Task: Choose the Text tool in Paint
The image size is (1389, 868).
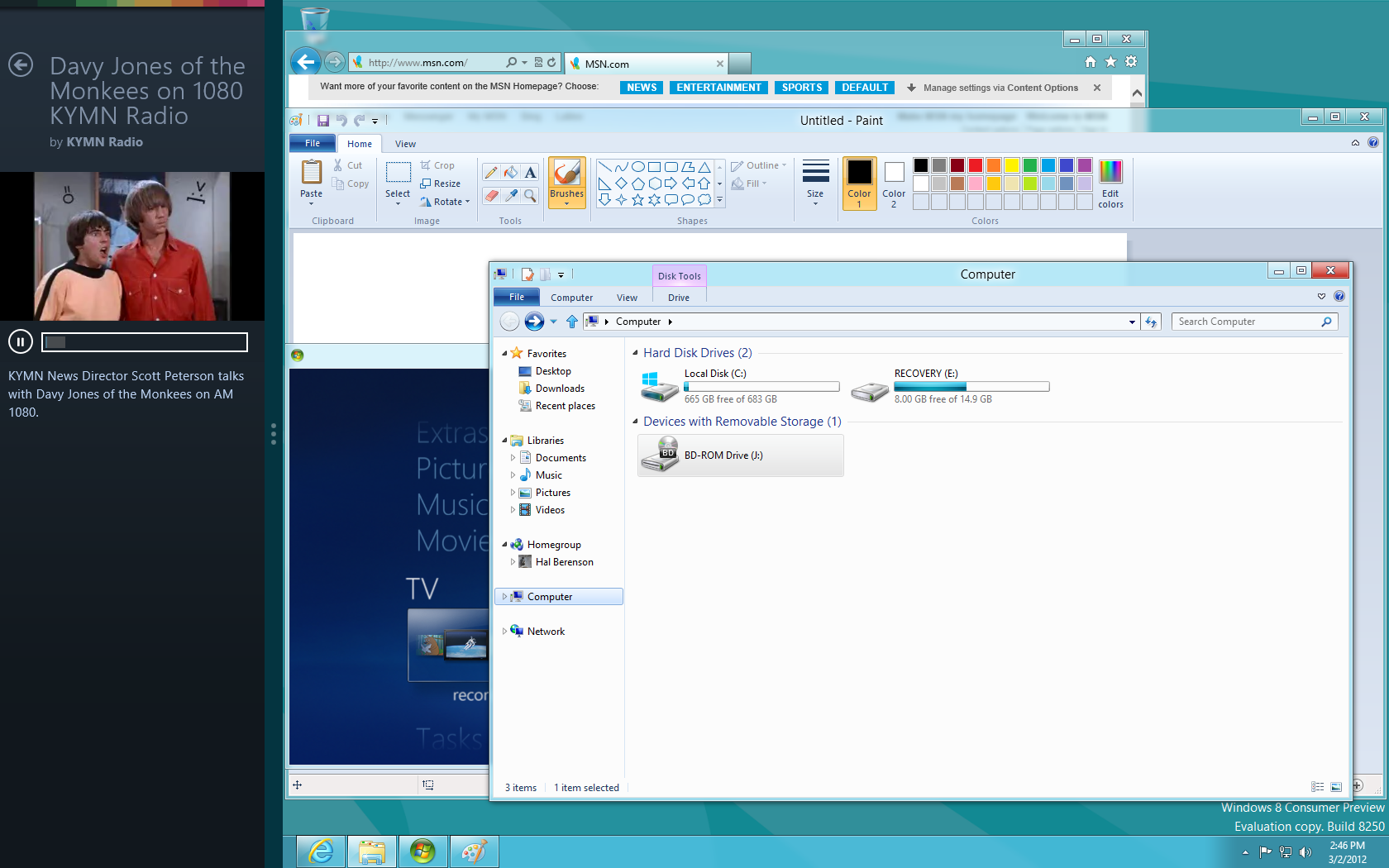Action: pos(530,173)
